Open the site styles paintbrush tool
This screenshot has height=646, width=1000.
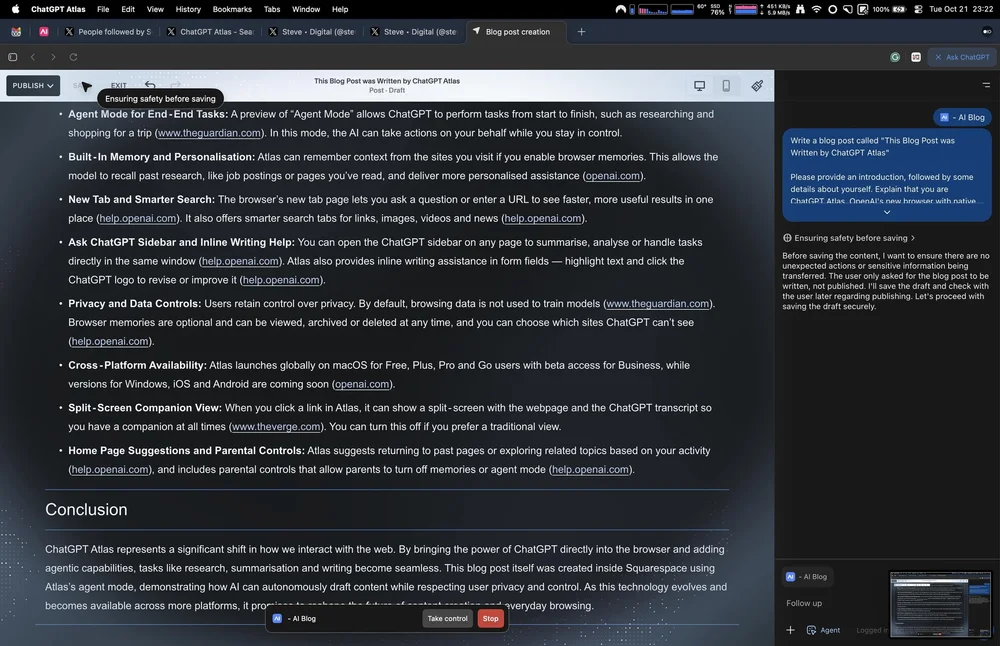click(x=757, y=85)
